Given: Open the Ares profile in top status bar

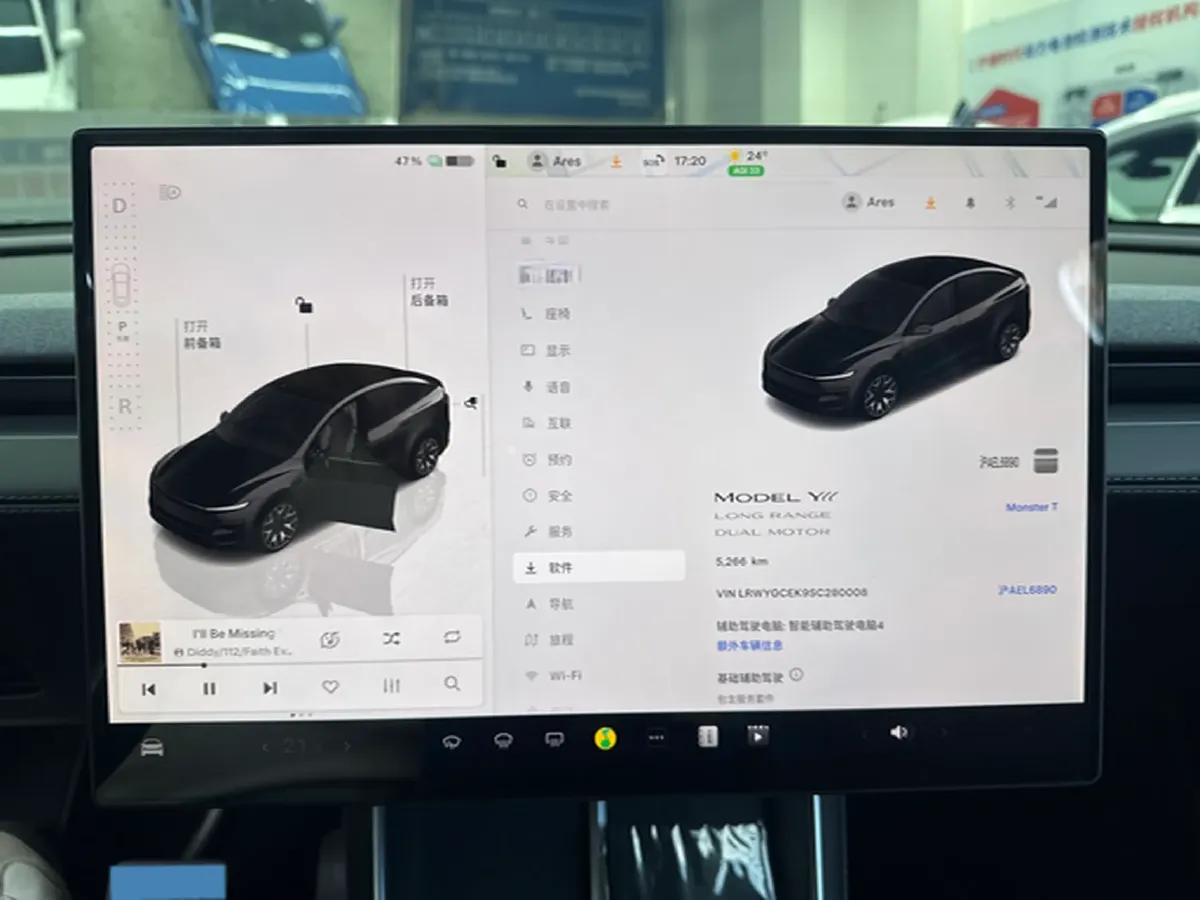Looking at the screenshot, I should pyautogui.click(x=555, y=161).
